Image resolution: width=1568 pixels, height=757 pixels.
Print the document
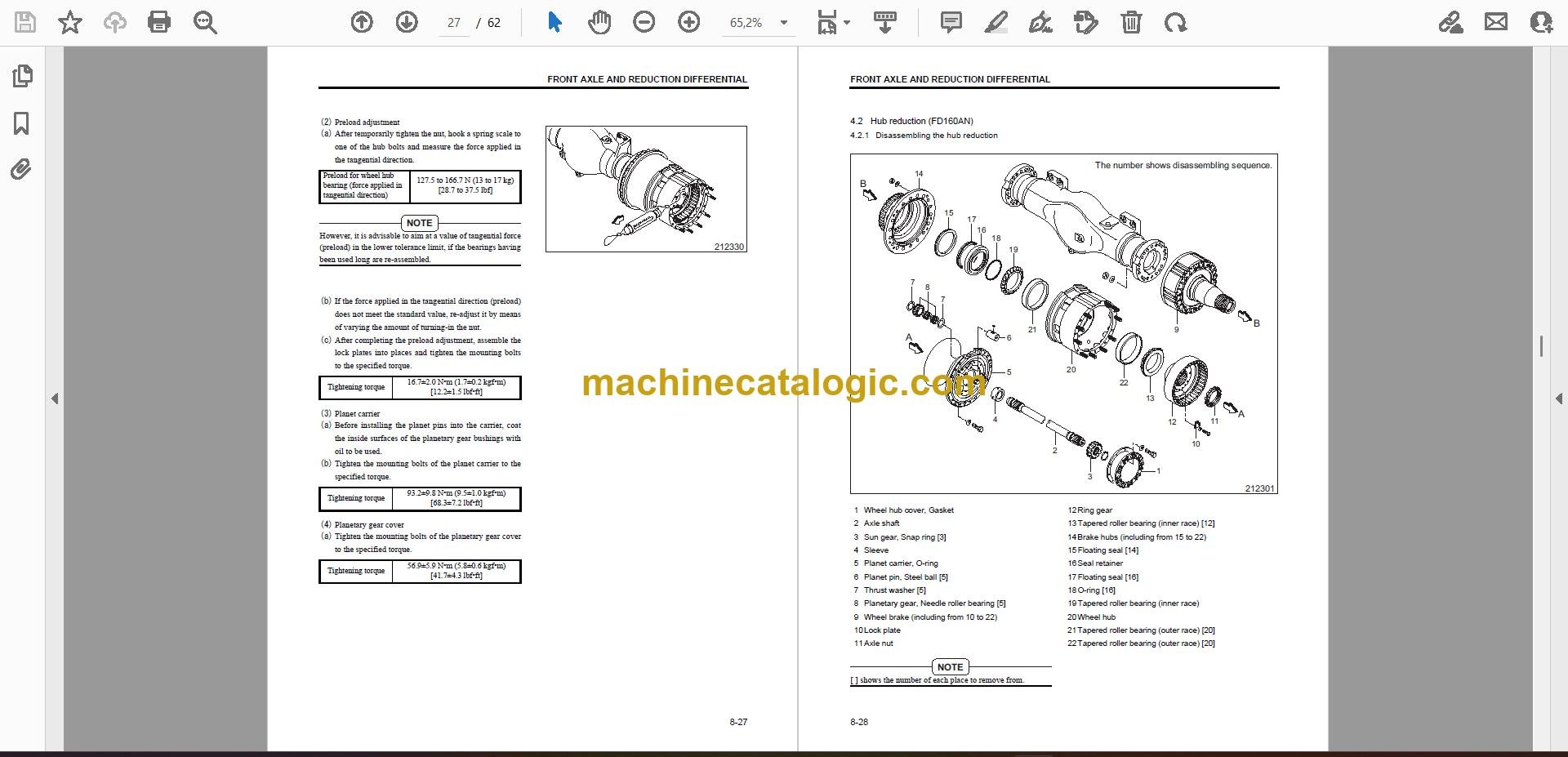159,22
